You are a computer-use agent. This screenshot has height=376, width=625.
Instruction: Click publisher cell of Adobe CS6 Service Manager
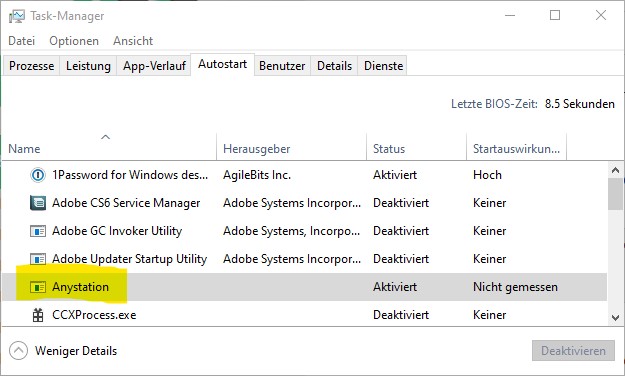(292, 203)
